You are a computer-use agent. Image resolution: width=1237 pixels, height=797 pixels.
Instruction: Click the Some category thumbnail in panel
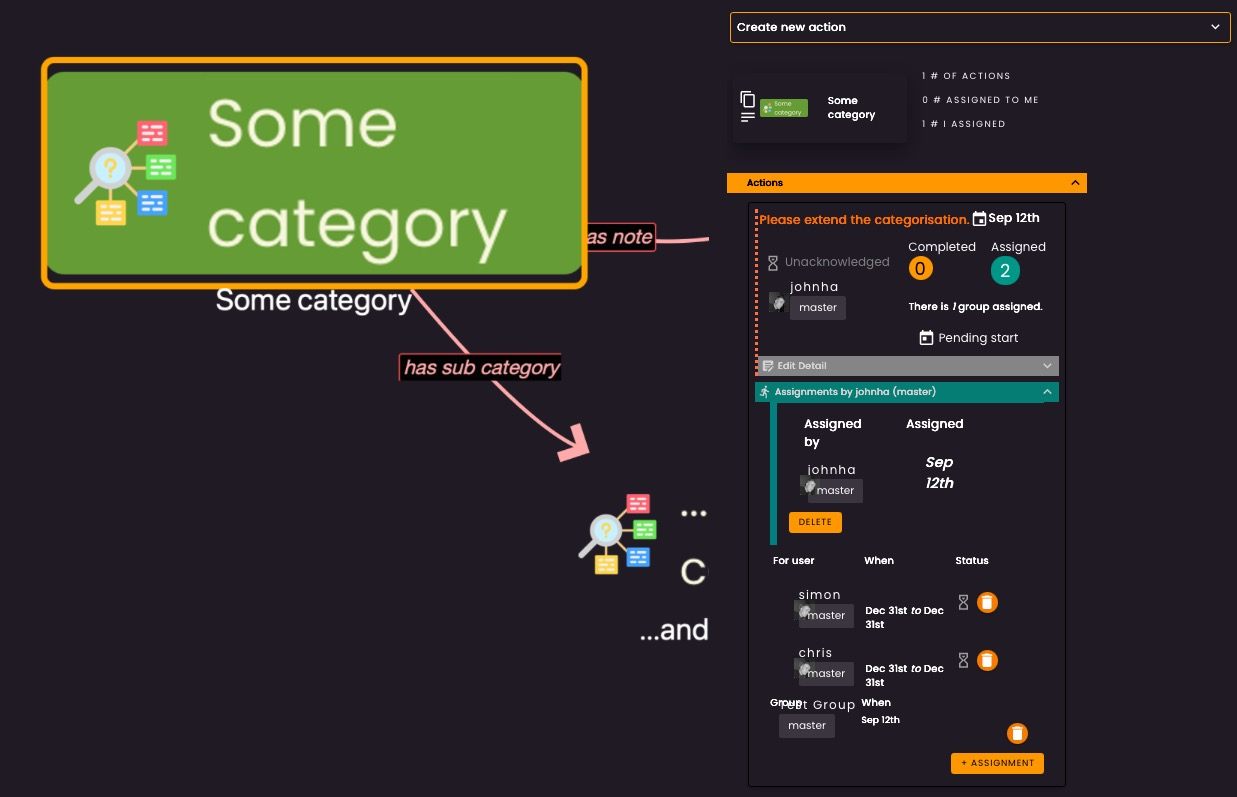[784, 108]
